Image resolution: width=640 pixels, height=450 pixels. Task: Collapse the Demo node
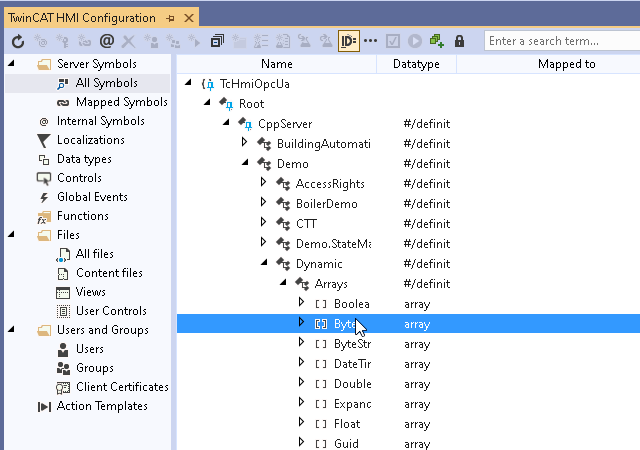pyautogui.click(x=245, y=163)
